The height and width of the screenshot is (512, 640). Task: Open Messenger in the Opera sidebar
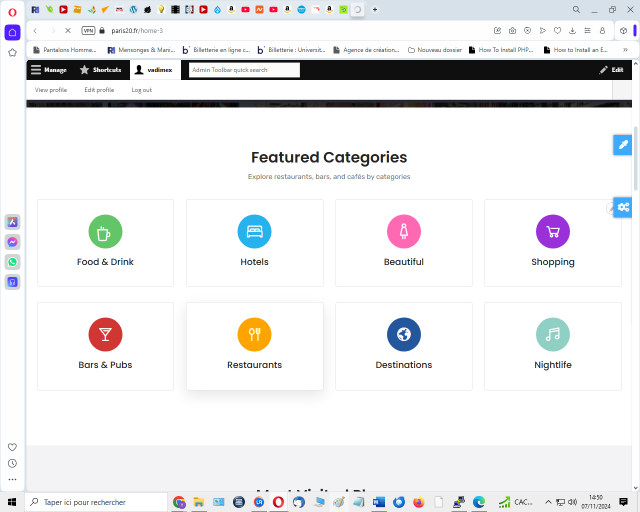click(12, 242)
